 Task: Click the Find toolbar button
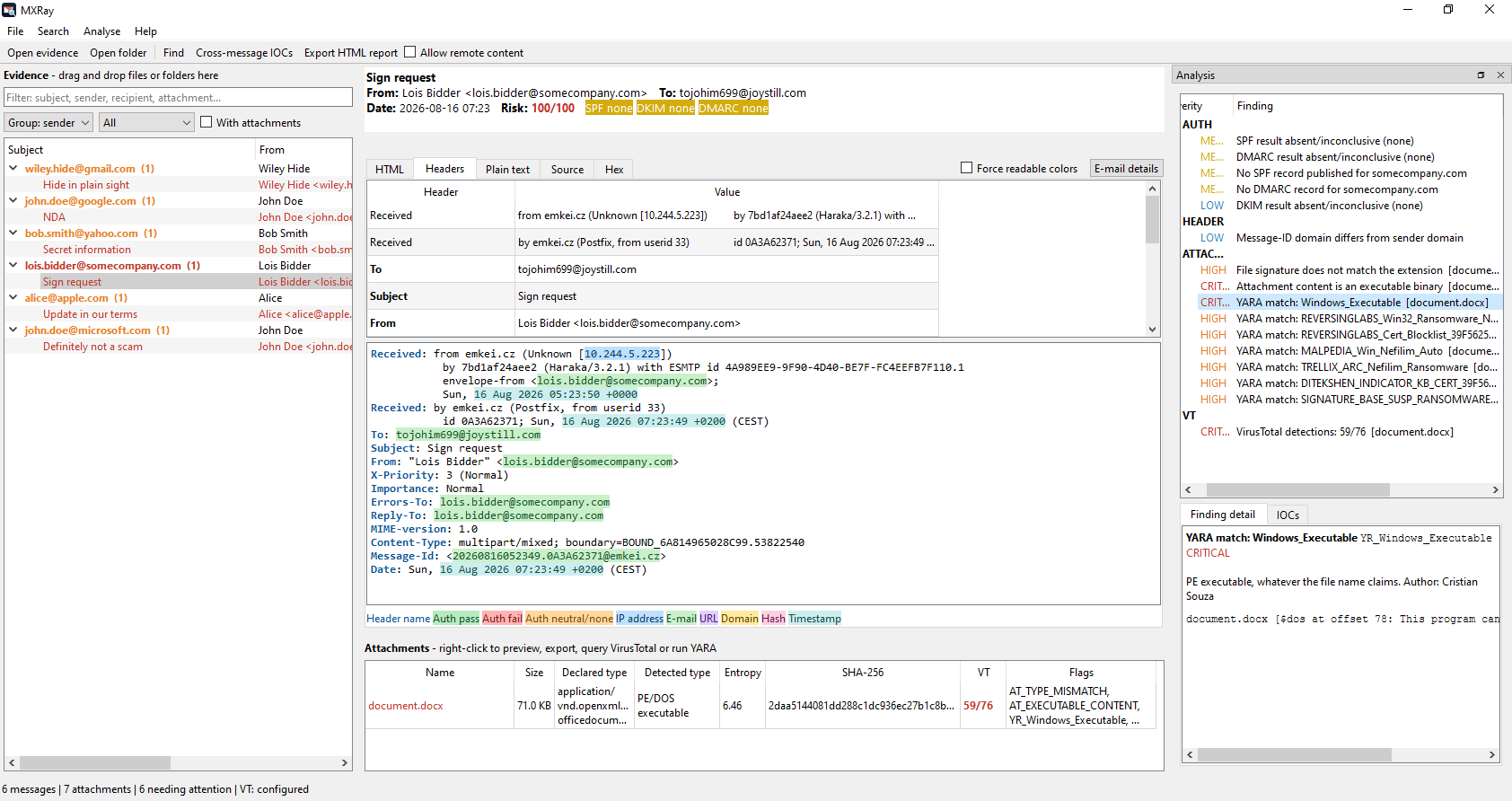pyautogui.click(x=173, y=53)
